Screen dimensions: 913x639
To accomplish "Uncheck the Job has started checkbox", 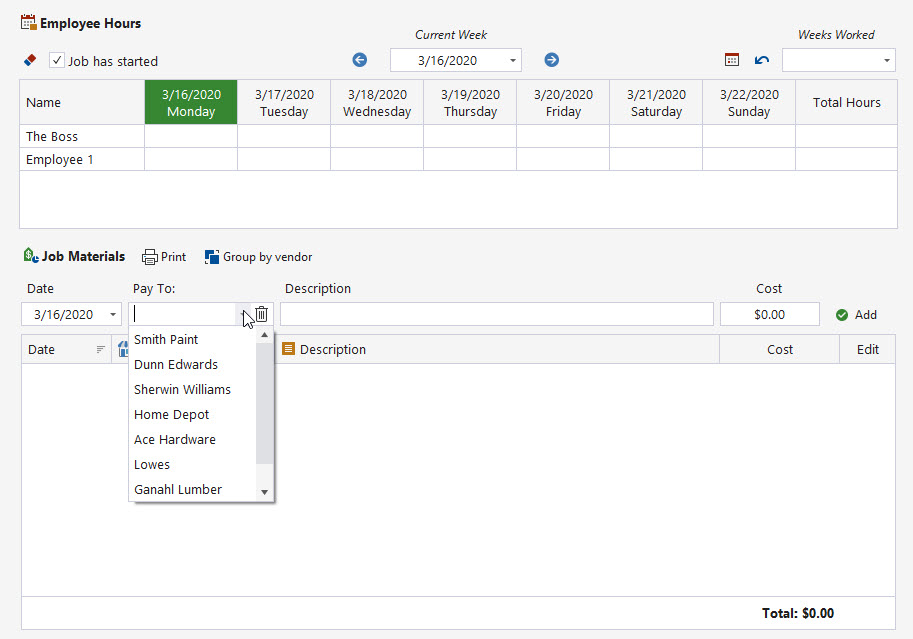I will pyautogui.click(x=57, y=60).
